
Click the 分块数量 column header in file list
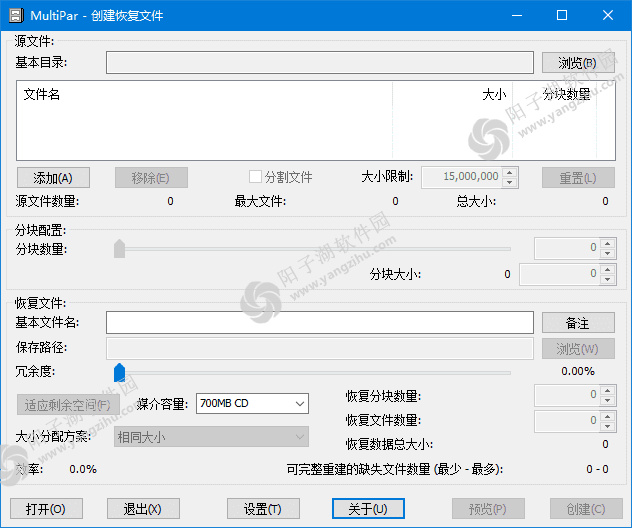point(566,94)
